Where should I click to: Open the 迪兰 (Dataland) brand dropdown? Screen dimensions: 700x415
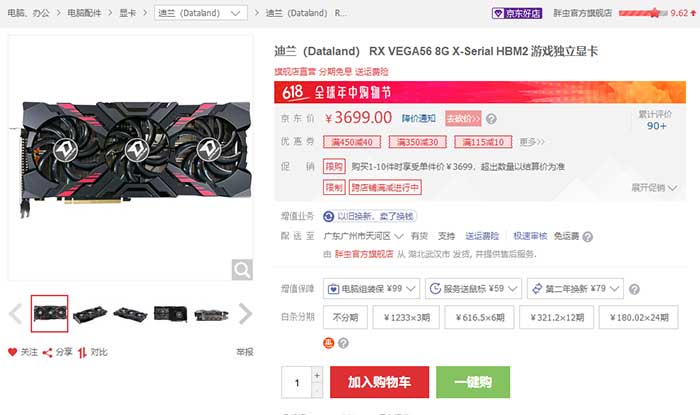pyautogui.click(x=200, y=13)
